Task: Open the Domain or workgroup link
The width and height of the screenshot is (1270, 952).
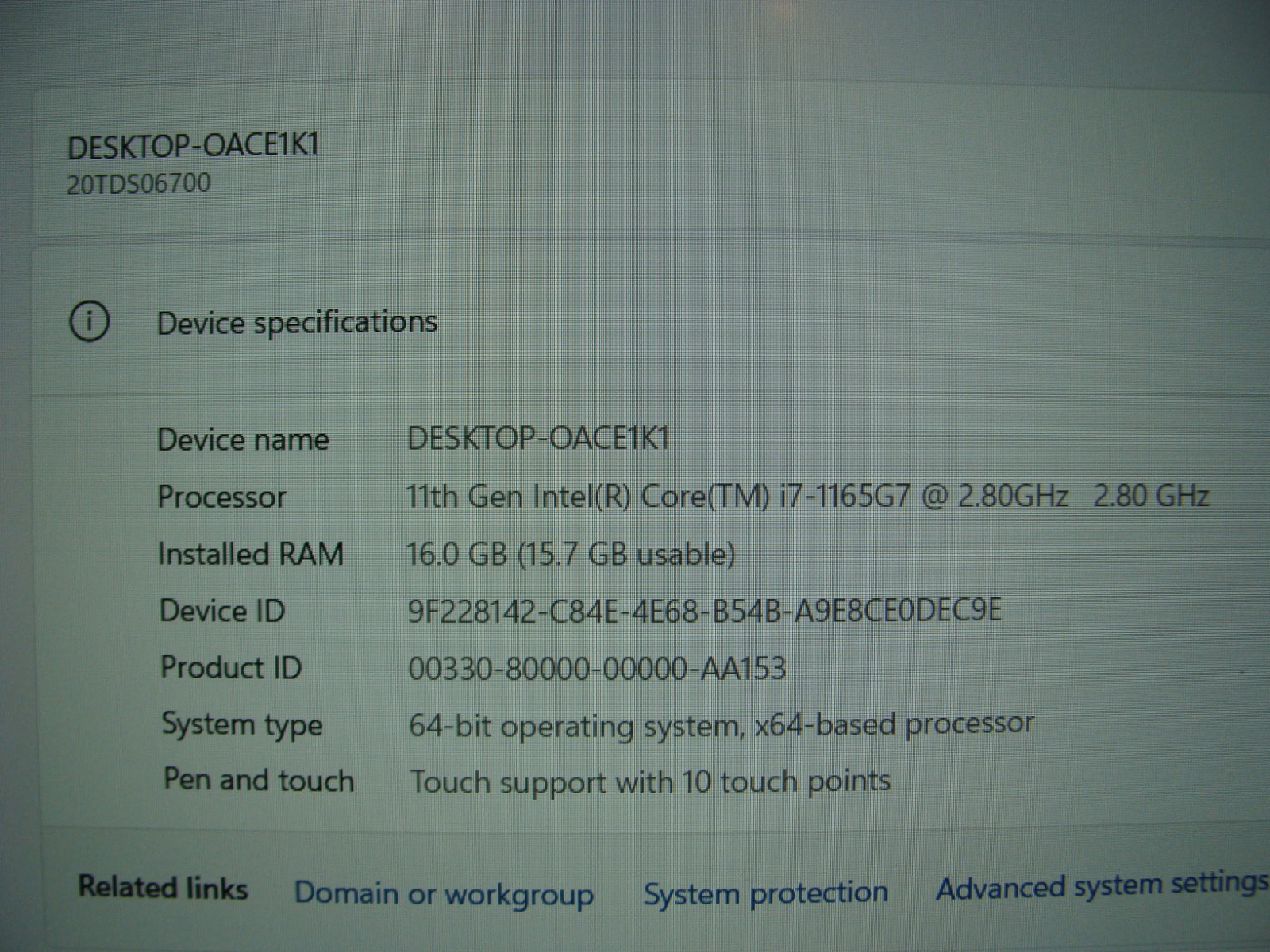Action: [444, 893]
